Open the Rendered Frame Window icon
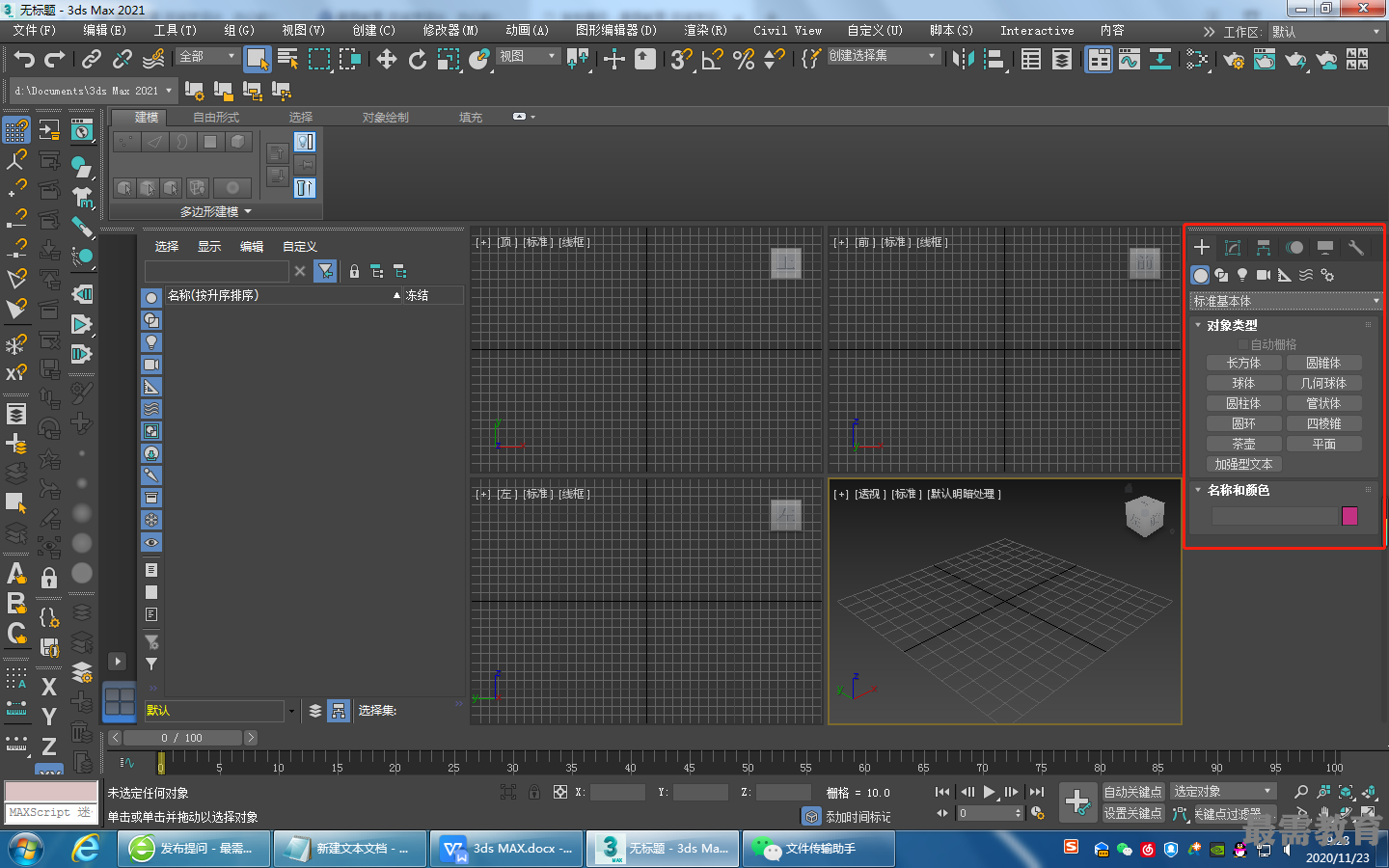Viewport: 1389px width, 868px height. 1264,60
